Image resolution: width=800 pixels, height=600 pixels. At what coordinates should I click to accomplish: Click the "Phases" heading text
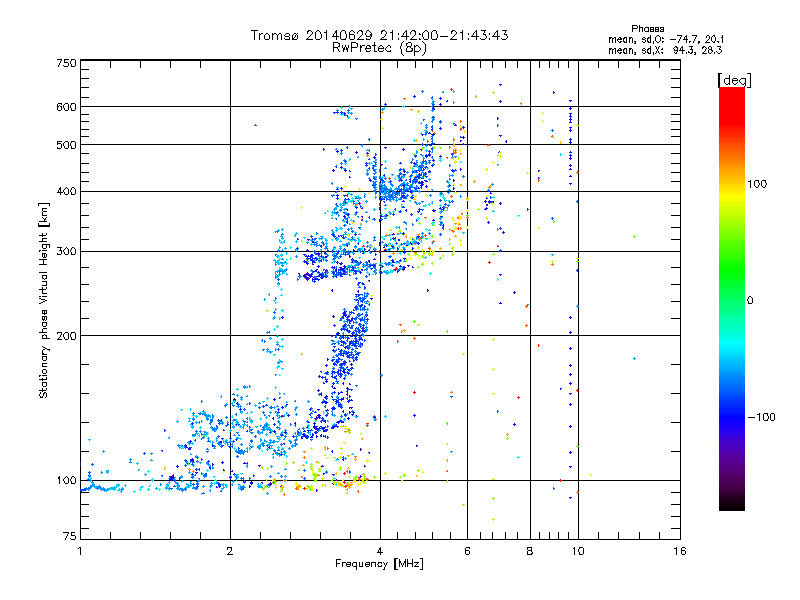[647, 29]
